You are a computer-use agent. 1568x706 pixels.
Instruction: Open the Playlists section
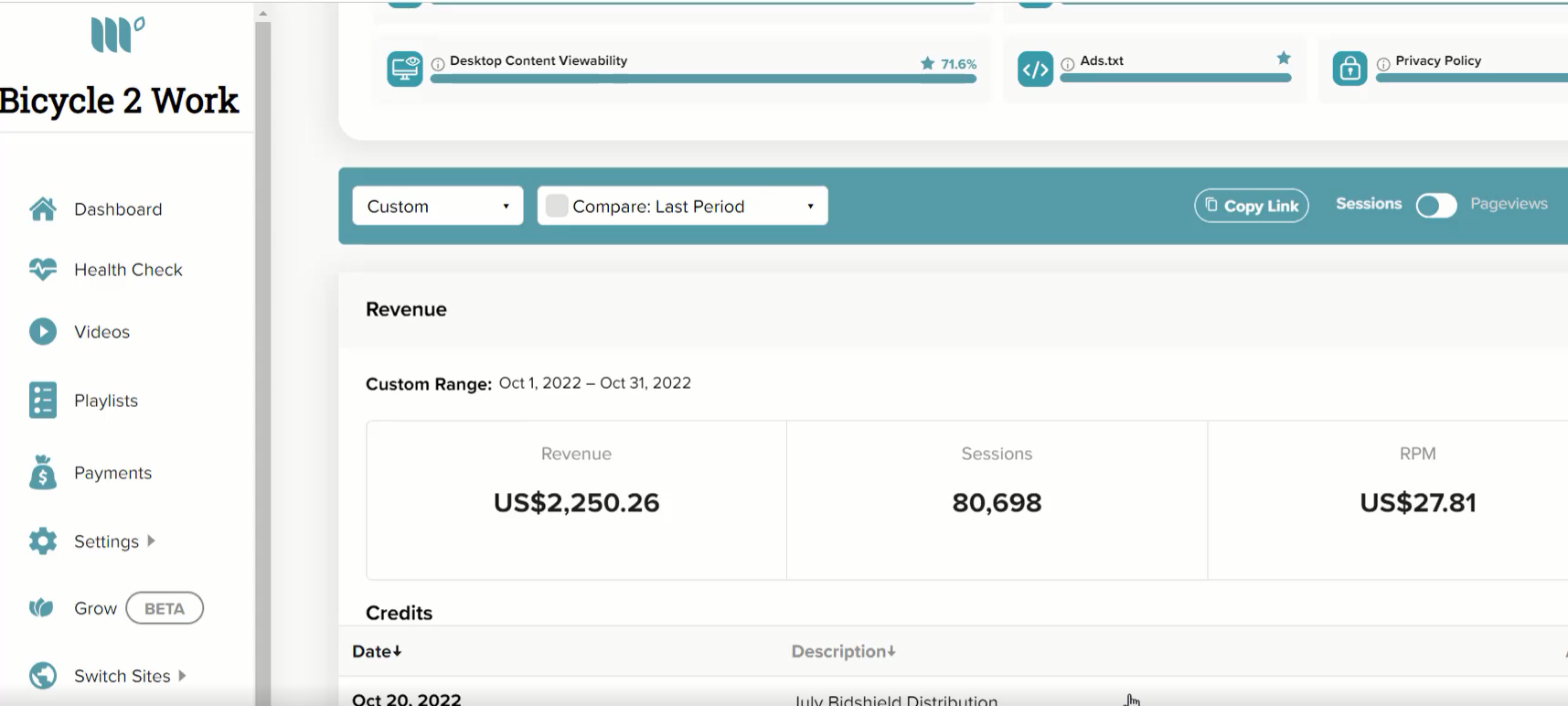point(106,401)
